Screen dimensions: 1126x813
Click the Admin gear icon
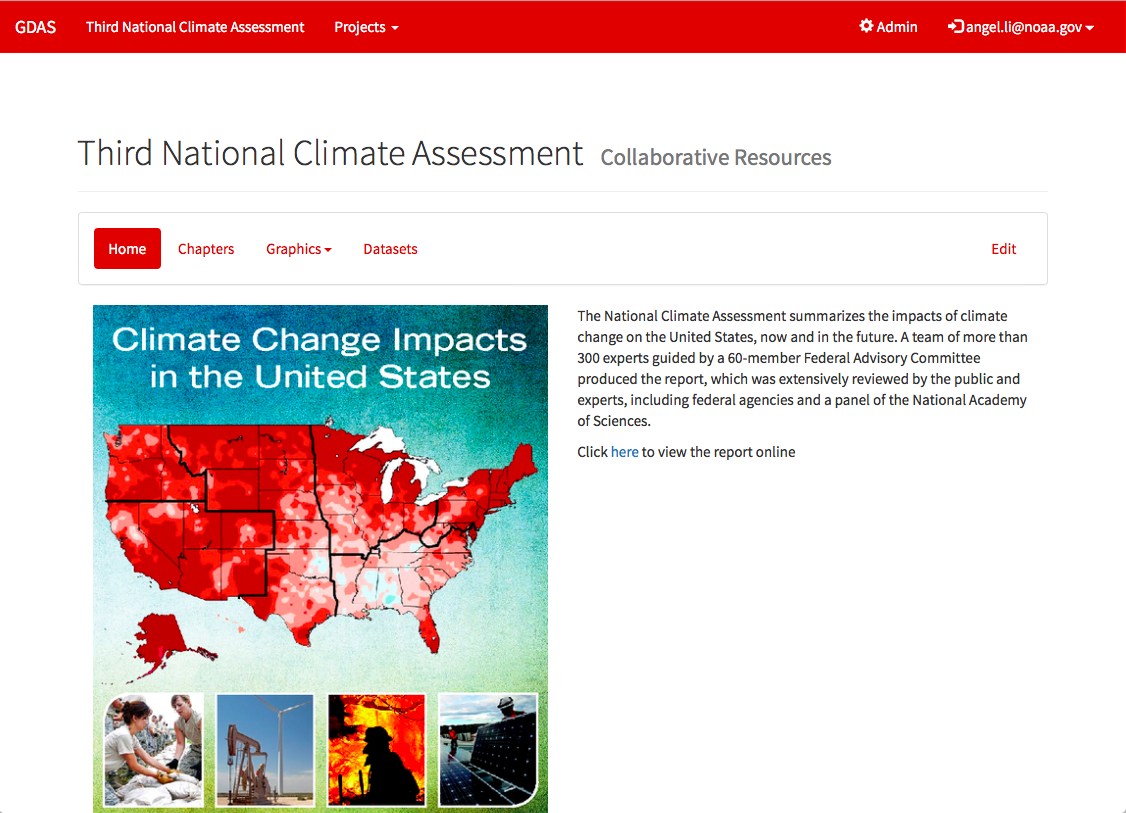point(866,27)
